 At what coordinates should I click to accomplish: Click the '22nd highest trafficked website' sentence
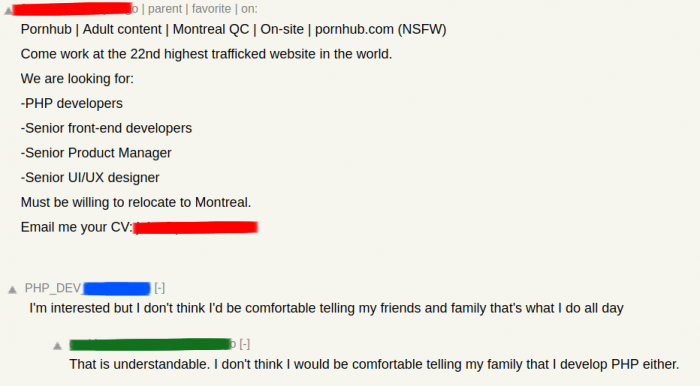[206, 54]
